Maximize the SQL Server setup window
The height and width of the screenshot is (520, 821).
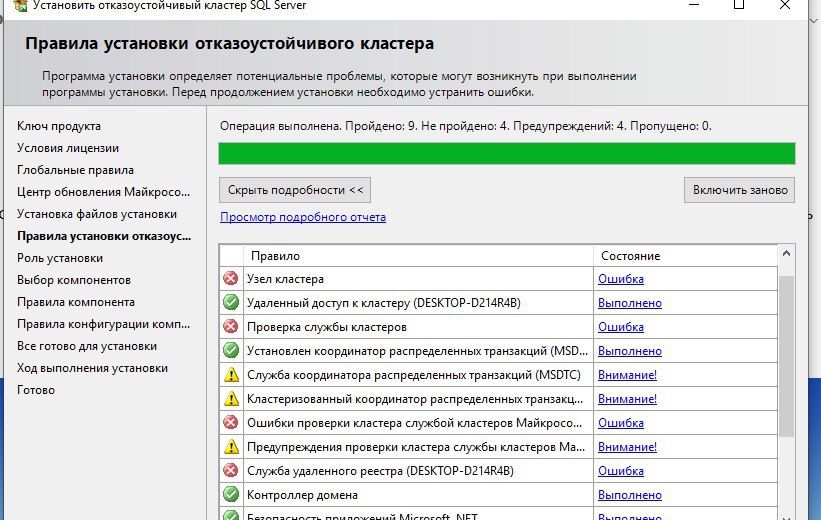pos(739,5)
